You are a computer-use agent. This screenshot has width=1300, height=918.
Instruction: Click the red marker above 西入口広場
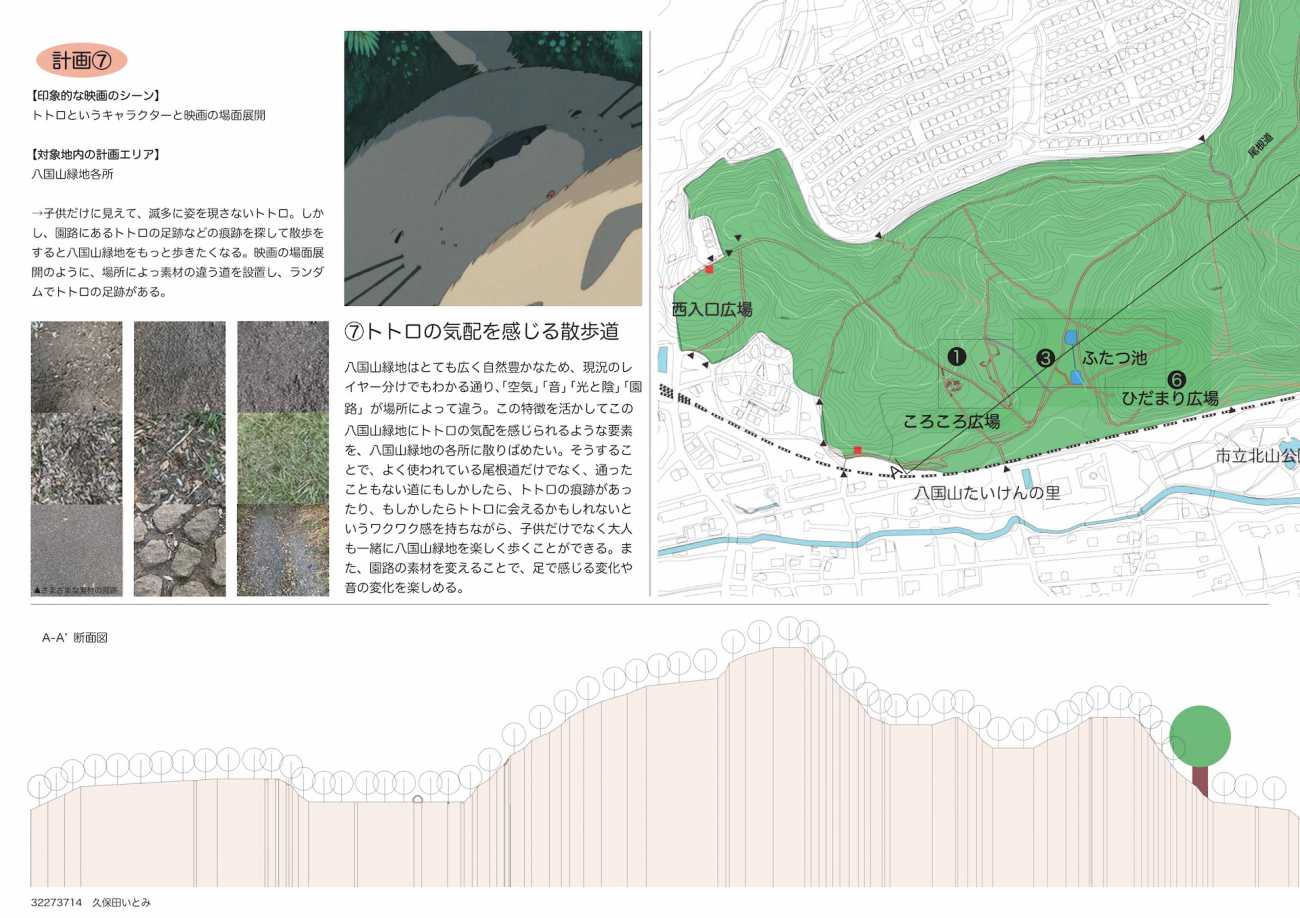(709, 269)
